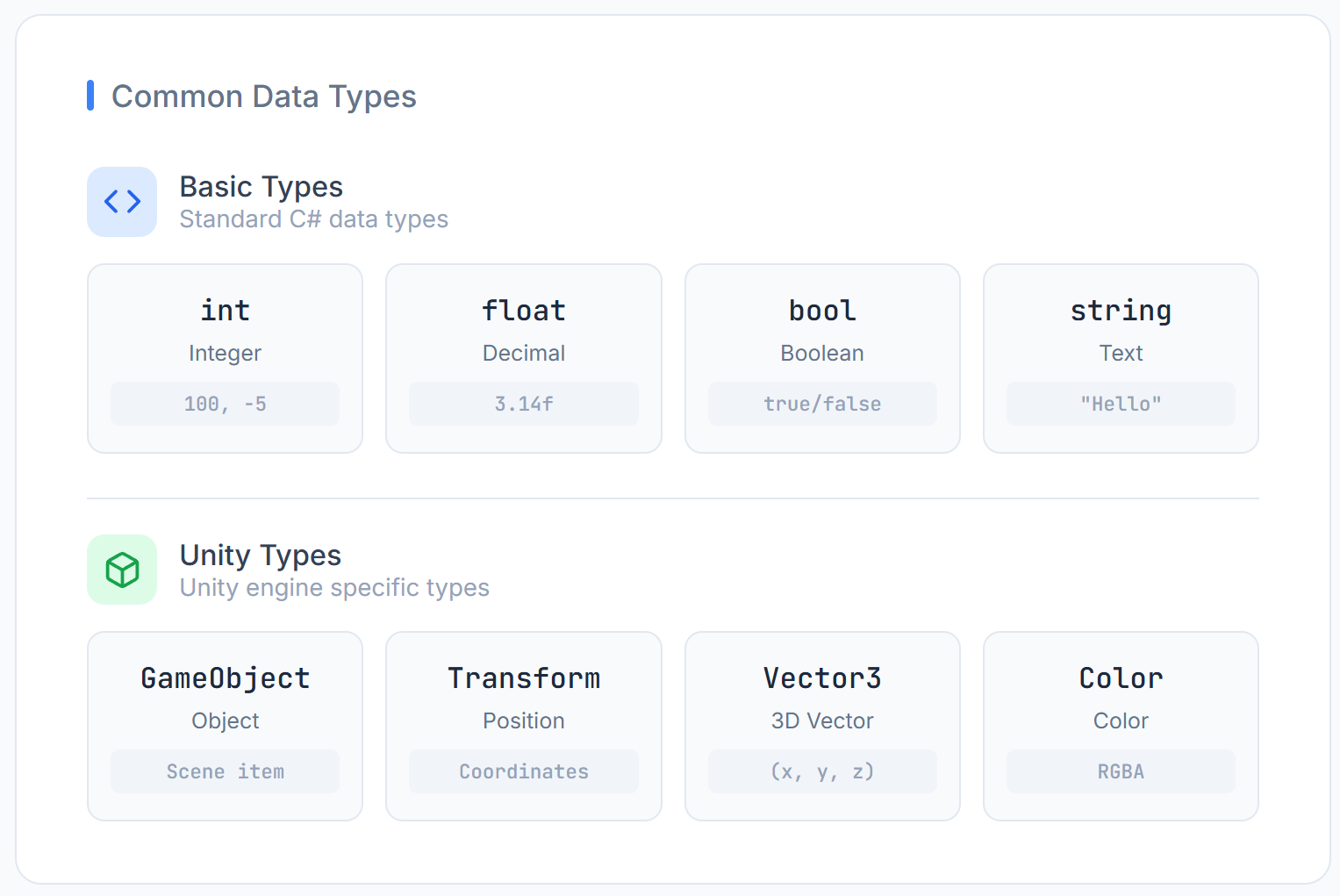The width and height of the screenshot is (1340, 896).
Task: Select the GameObject card
Action: coord(225,726)
